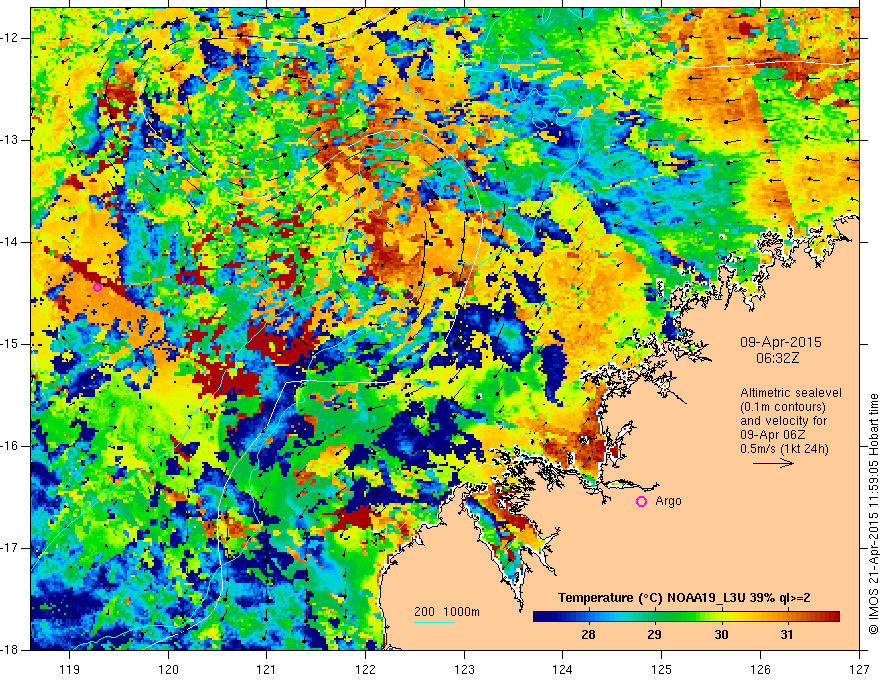Click colorbar value 28
Viewport: 880px width, 680px height.
[x=588, y=635]
